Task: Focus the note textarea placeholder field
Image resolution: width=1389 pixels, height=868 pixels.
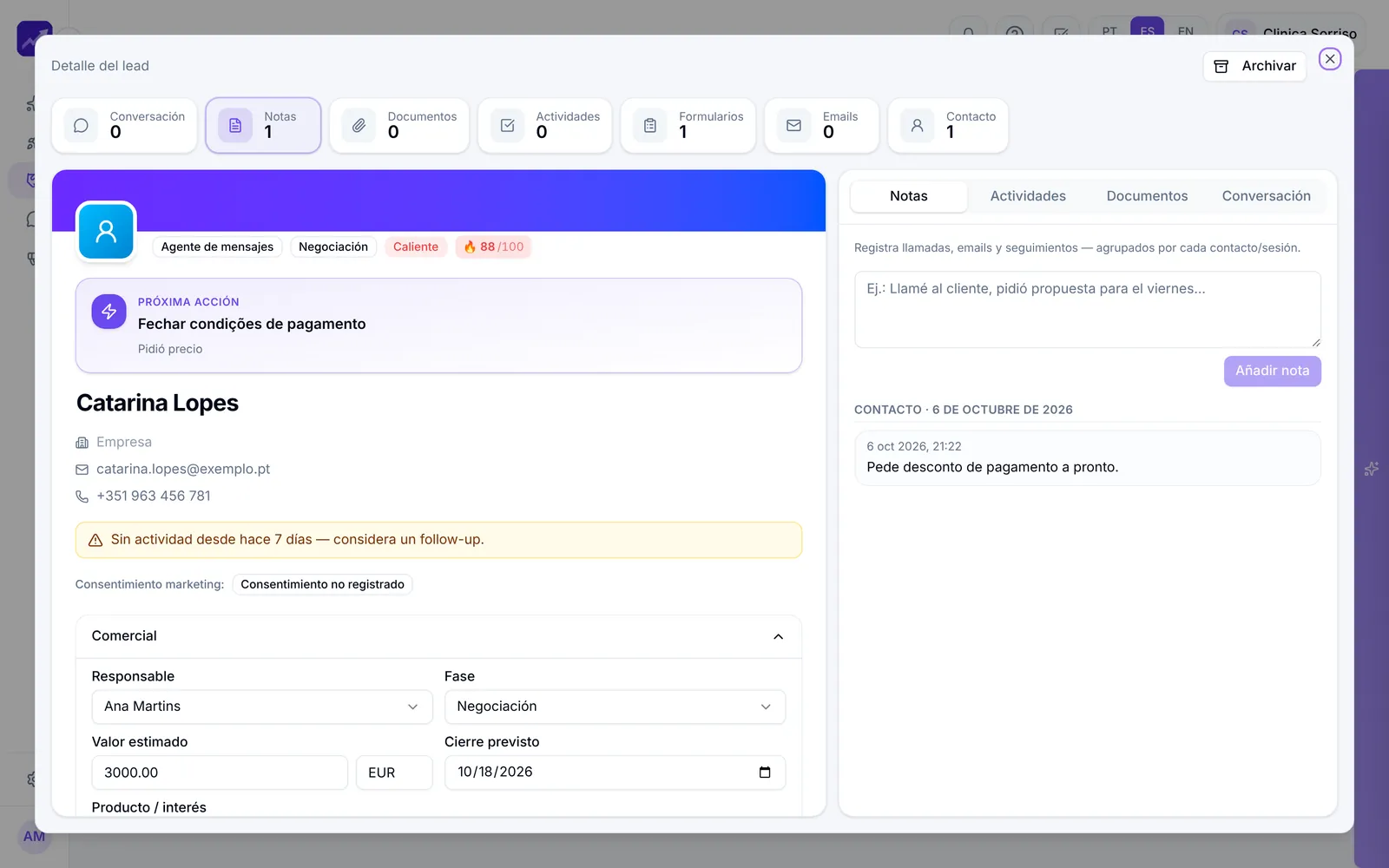Action: 1088,310
